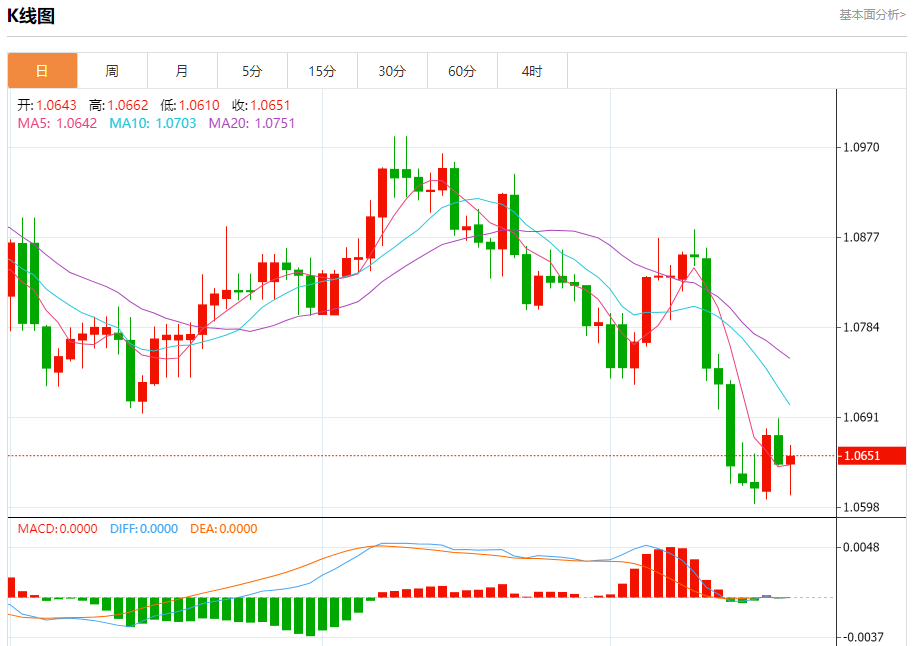913x646 pixels.
Task: Click the MA5: 1.0642 label
Action: coord(57,123)
